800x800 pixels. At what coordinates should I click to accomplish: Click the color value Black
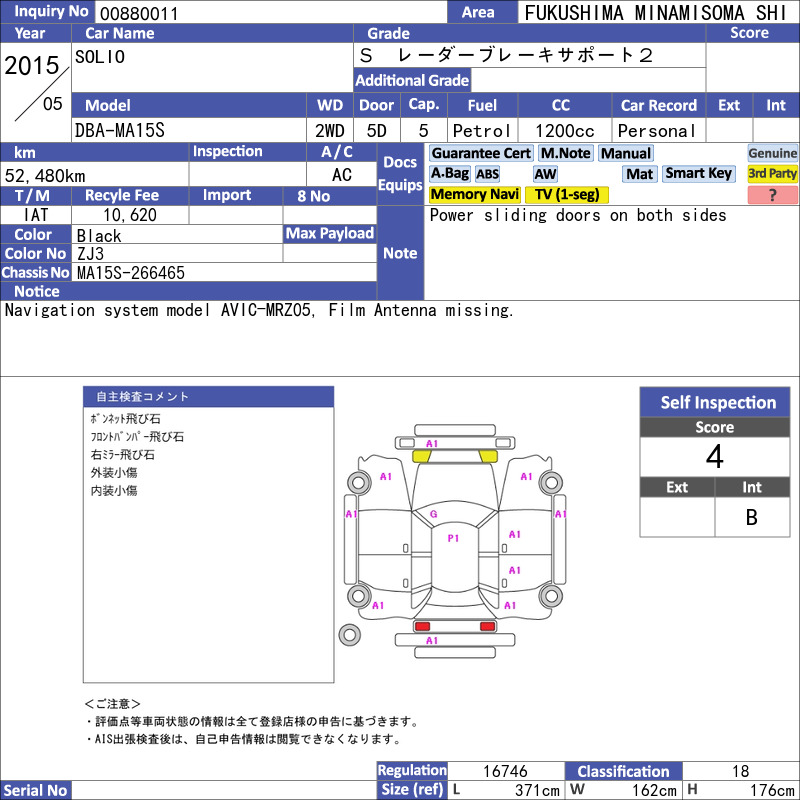point(99,236)
